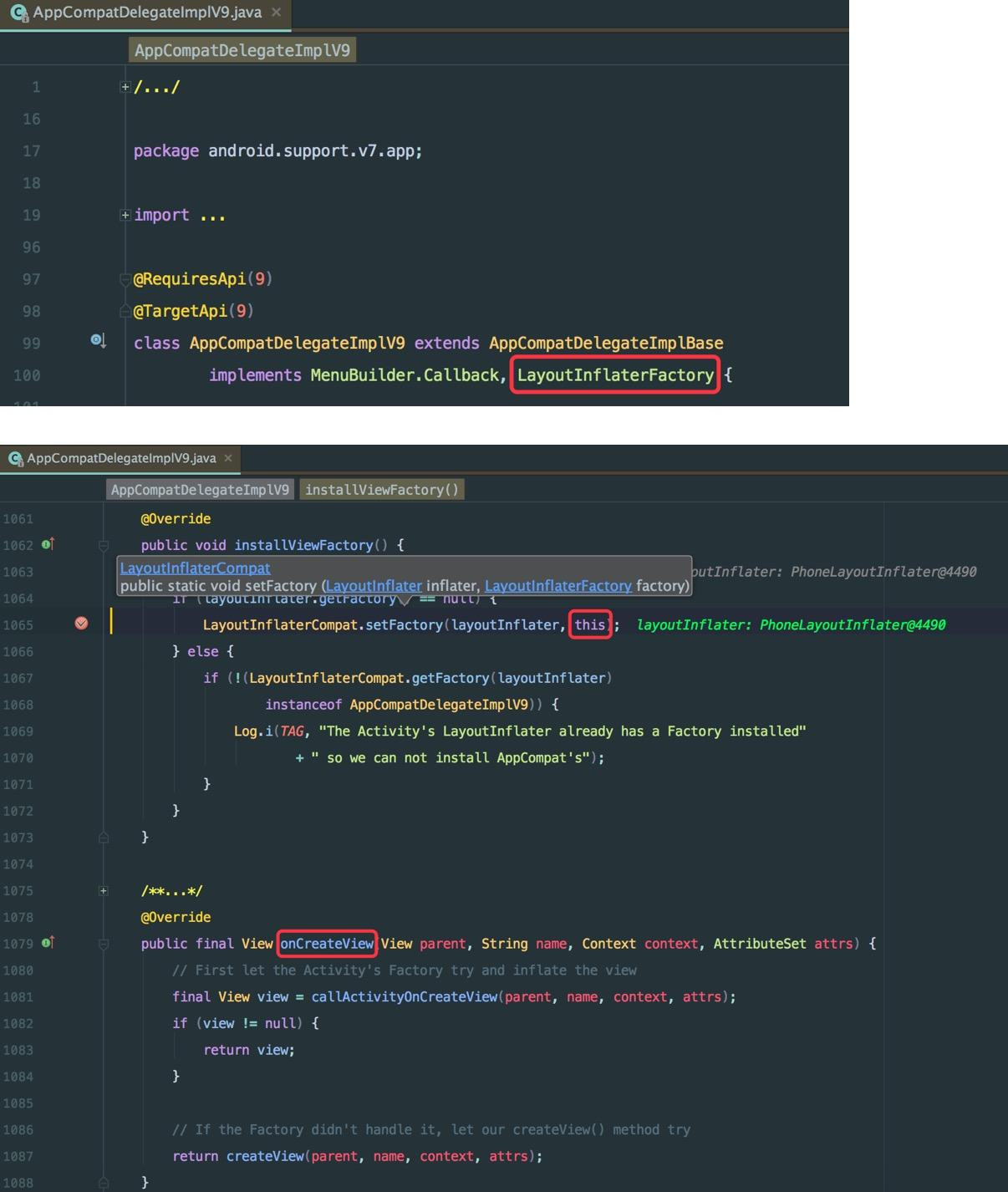Viewport: 1008px width, 1192px height.
Task: Open the LayoutInflaterCompat link in the popup
Action: tap(194, 568)
